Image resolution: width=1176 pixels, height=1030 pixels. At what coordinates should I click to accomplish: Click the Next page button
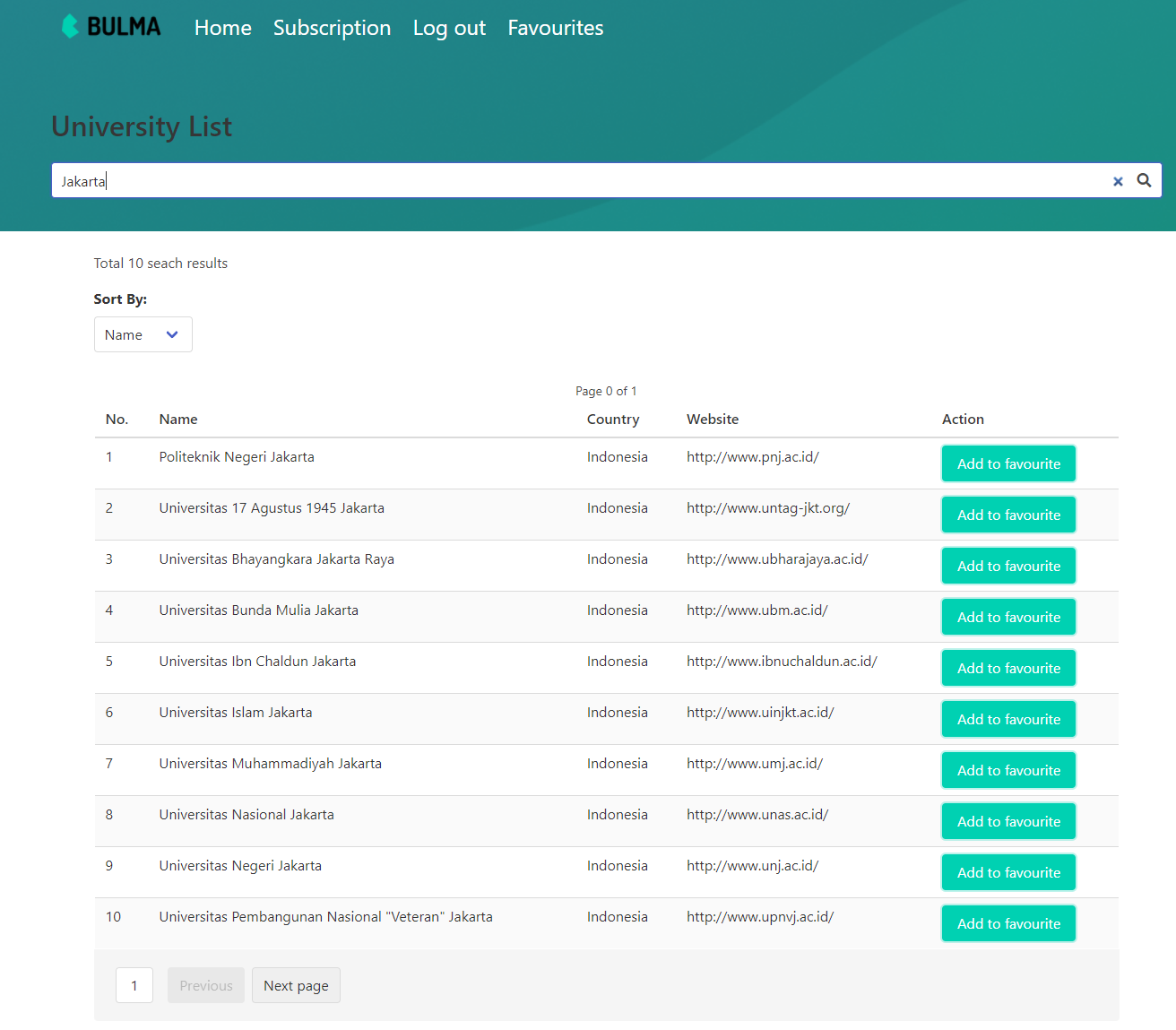[296, 985]
